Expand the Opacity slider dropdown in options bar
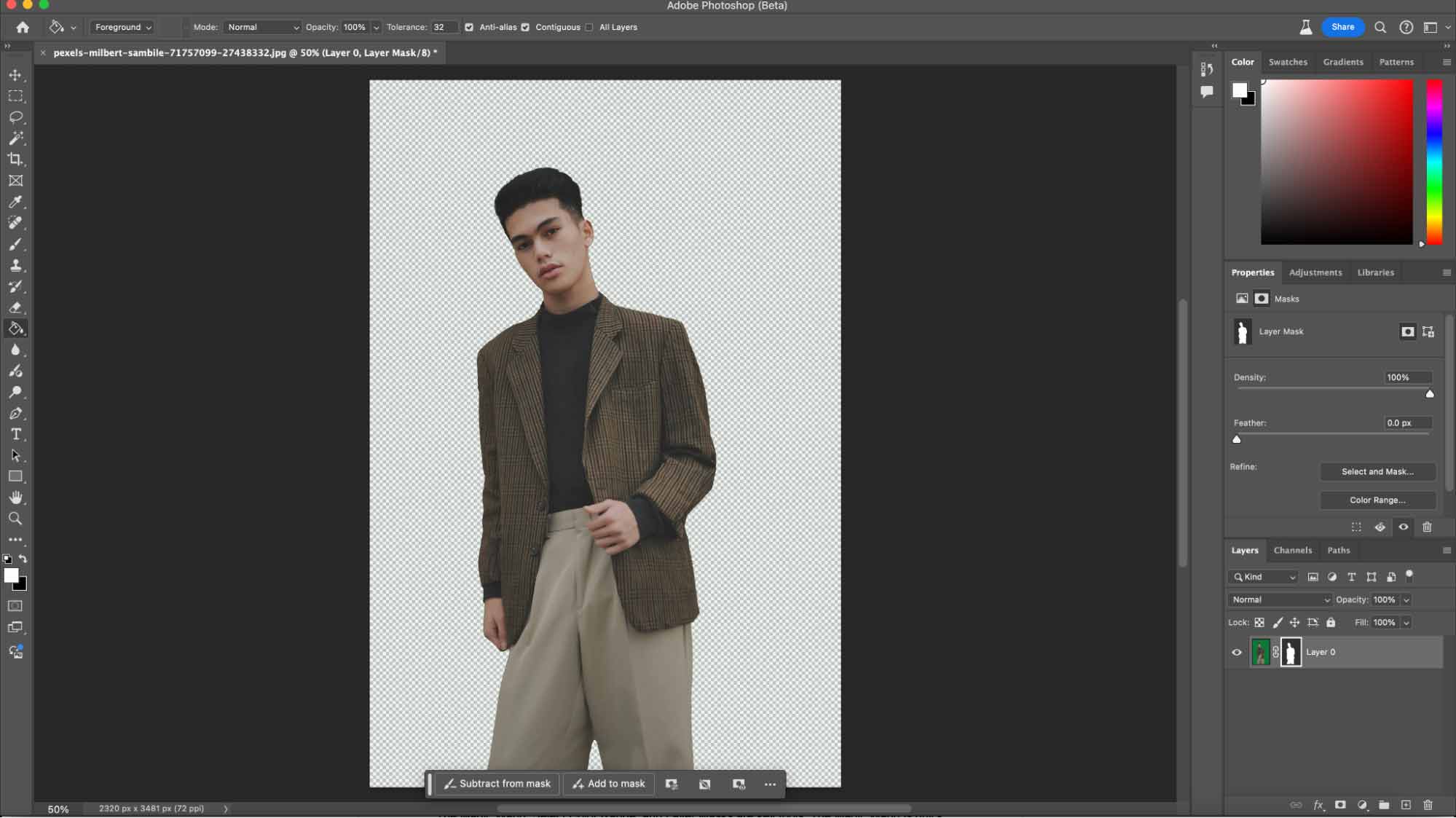The width and height of the screenshot is (1456, 818). (x=377, y=27)
